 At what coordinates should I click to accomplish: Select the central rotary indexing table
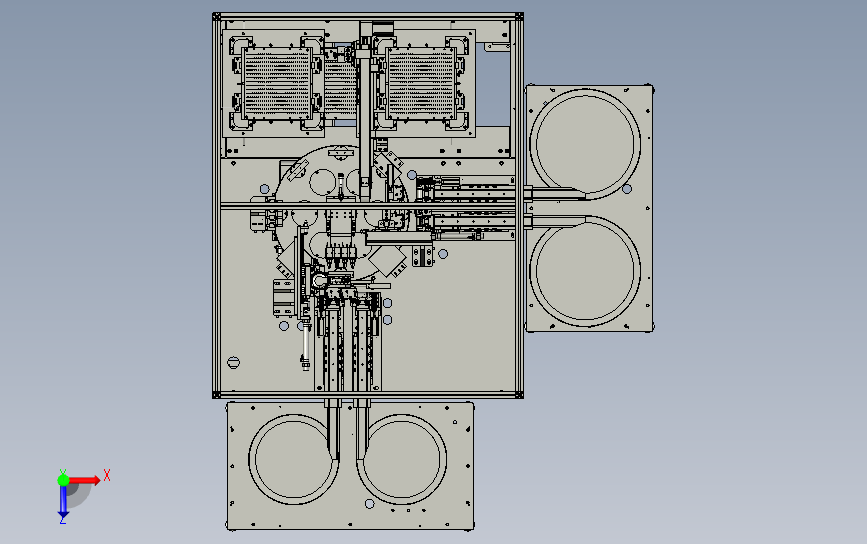pyautogui.click(x=342, y=213)
